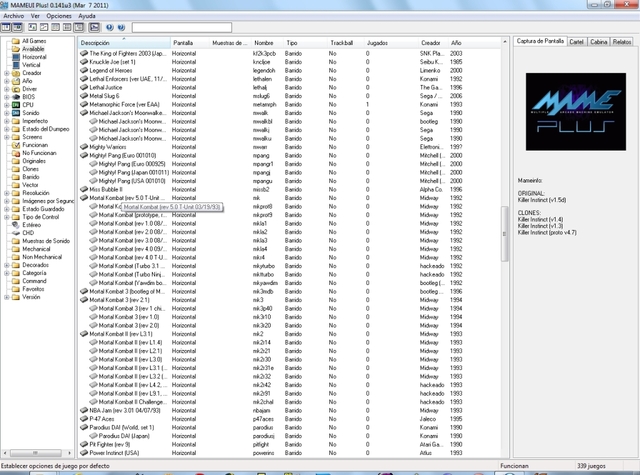
Task: Open the Opciones menu
Action: 59,16
